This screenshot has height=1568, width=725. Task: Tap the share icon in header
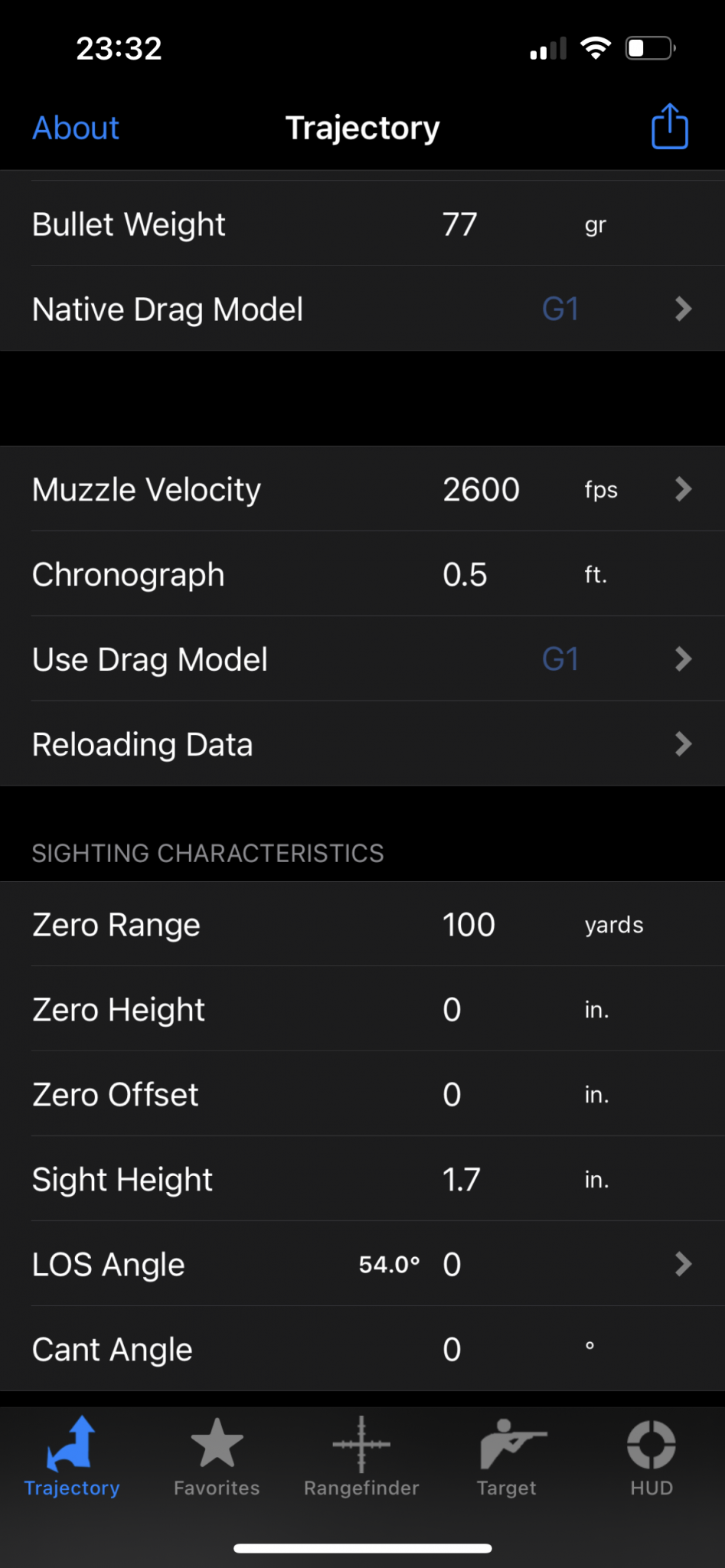click(669, 126)
